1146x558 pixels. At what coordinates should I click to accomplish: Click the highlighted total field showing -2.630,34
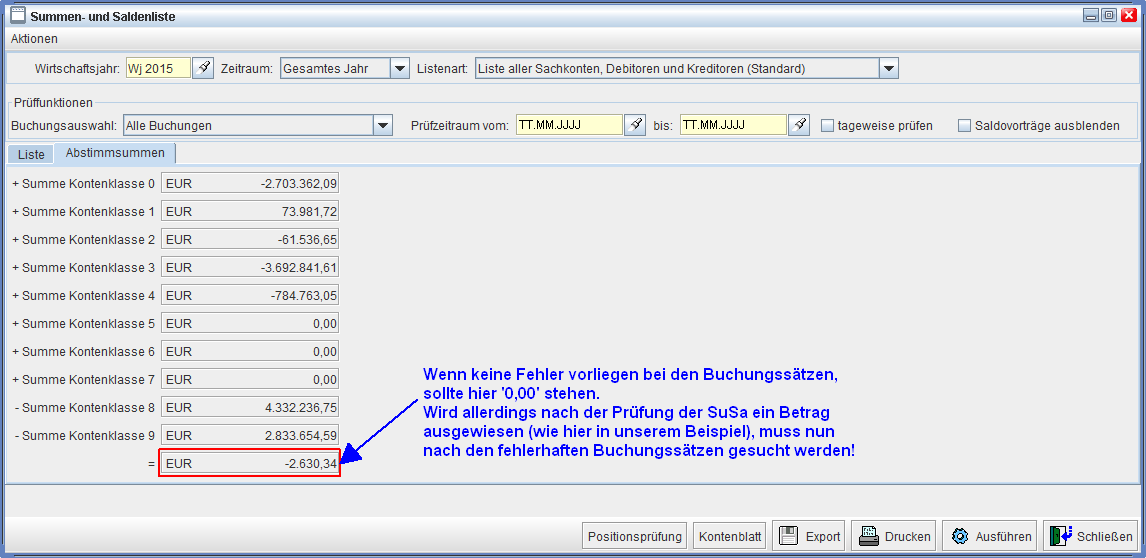(250, 464)
